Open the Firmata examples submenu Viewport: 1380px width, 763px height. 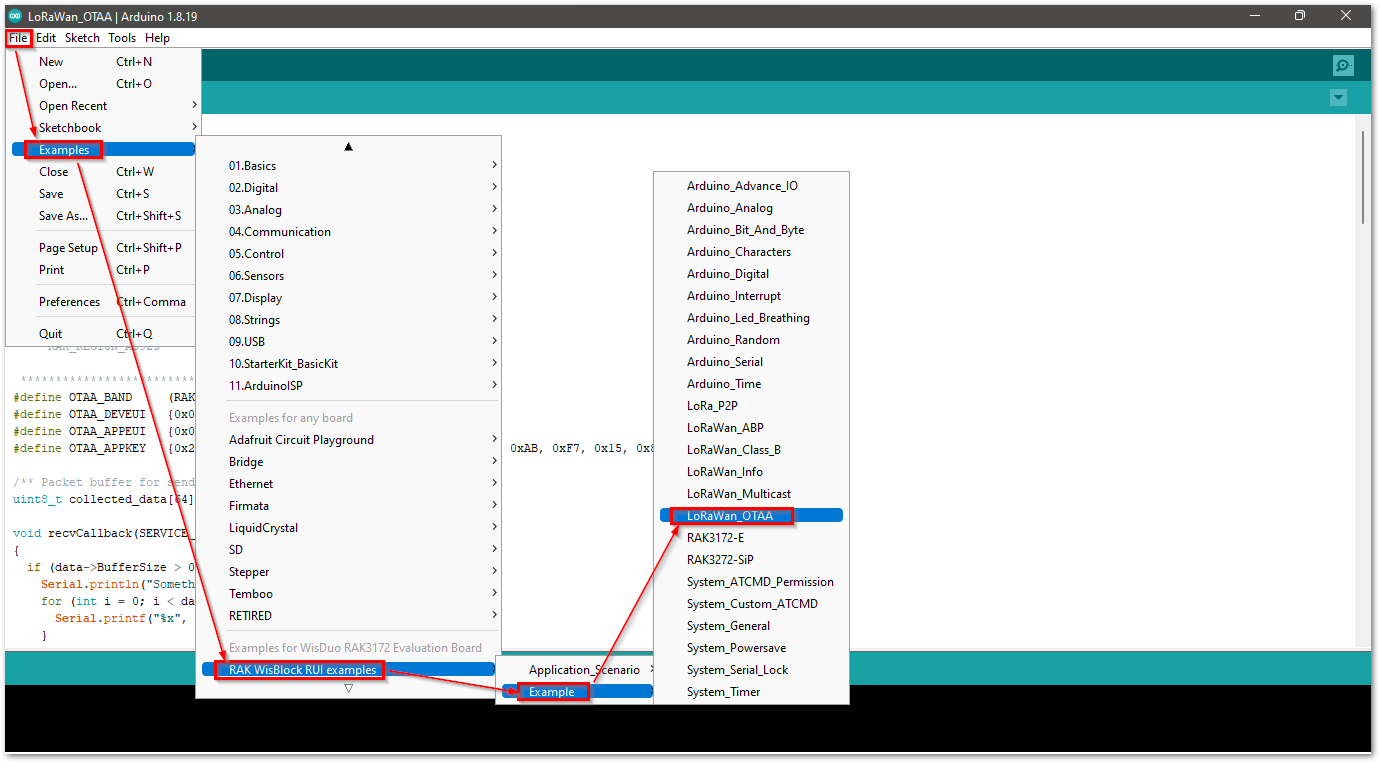click(x=348, y=506)
